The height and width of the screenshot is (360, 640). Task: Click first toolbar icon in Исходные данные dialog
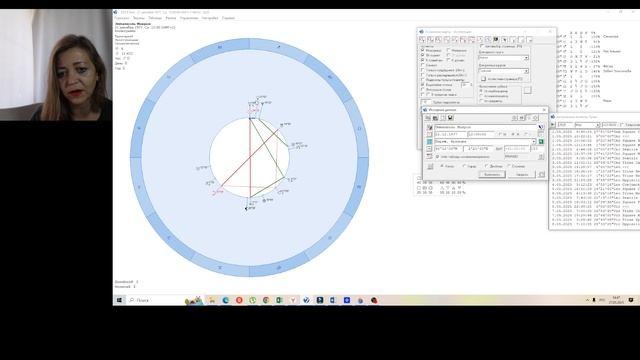427,118
